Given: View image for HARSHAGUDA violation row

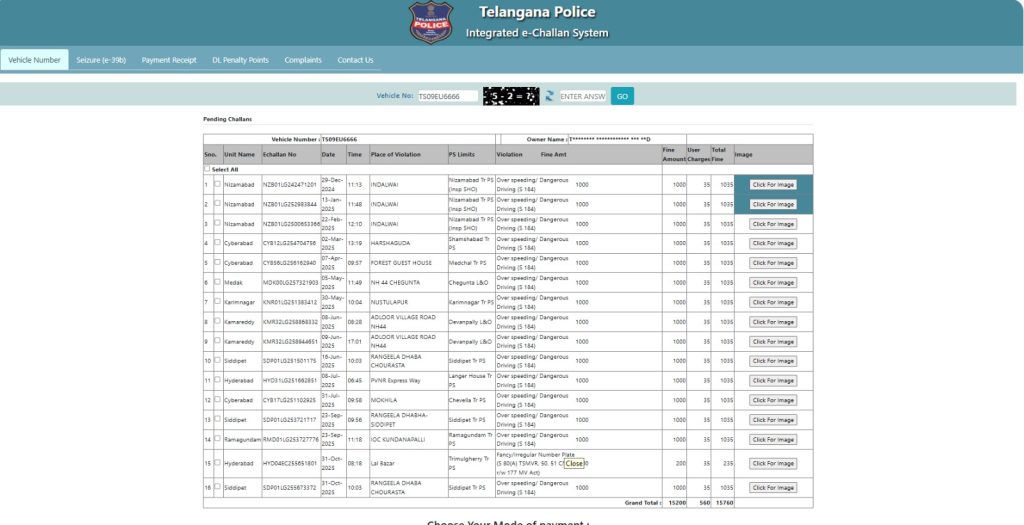Looking at the screenshot, I should coord(773,243).
